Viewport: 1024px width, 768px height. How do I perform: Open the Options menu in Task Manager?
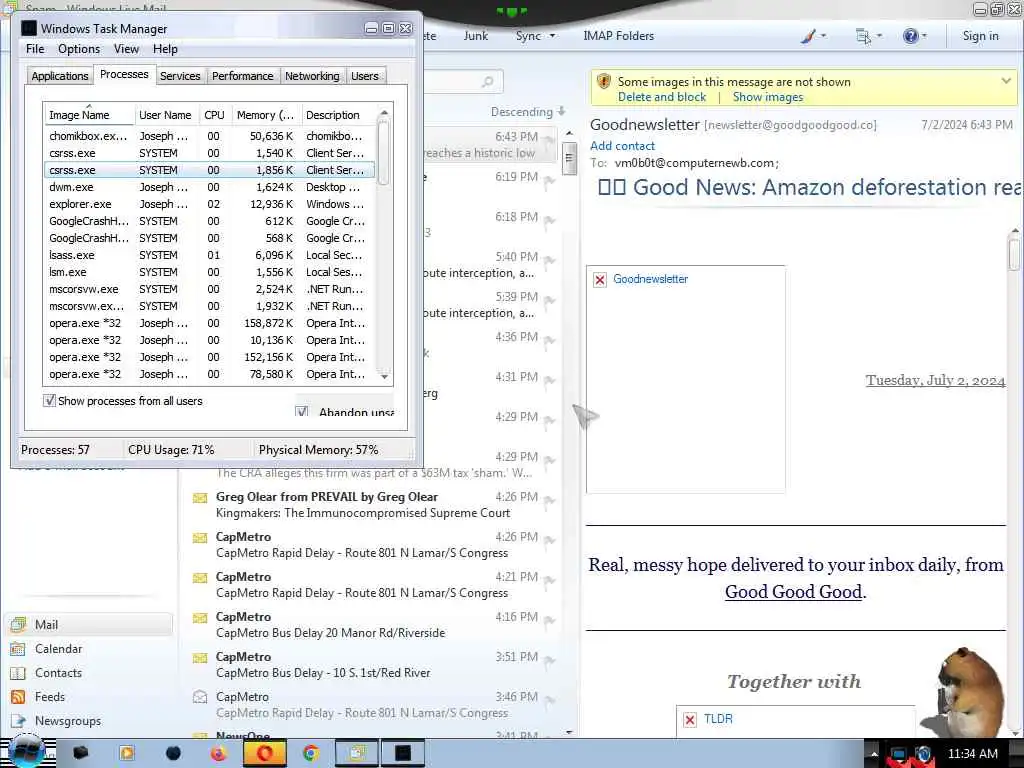click(79, 49)
